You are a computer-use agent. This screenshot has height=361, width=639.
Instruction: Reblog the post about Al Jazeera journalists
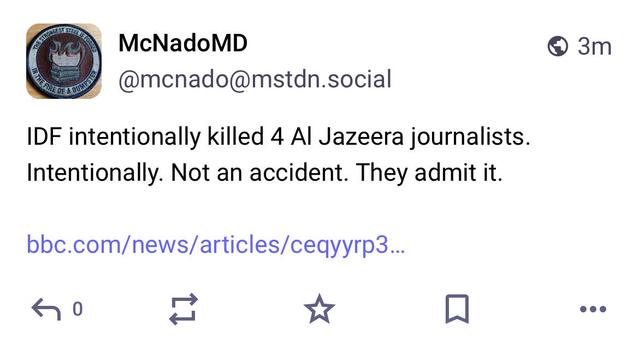(x=183, y=309)
